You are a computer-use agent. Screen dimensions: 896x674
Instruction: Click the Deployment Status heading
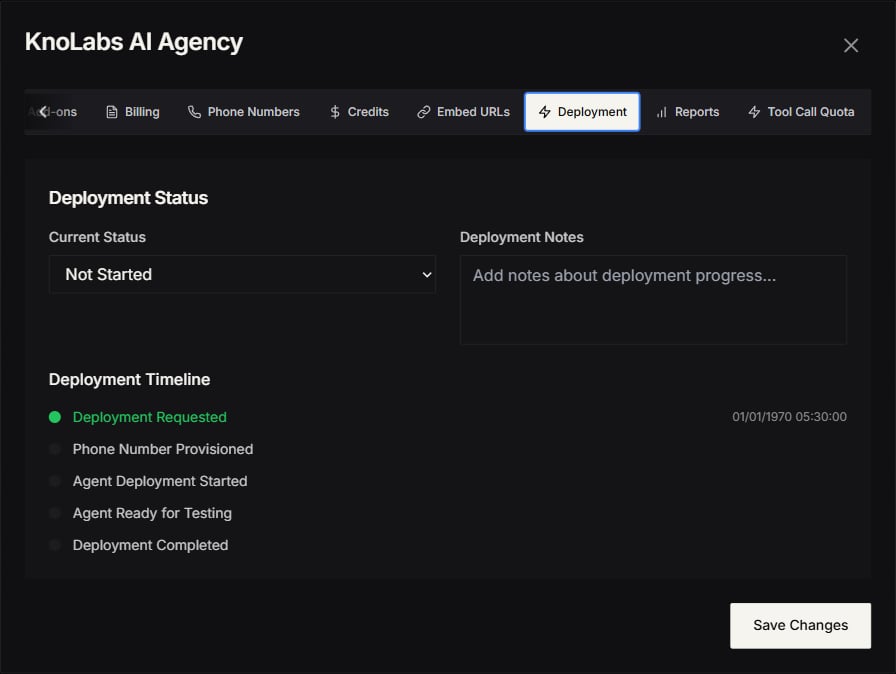129,198
